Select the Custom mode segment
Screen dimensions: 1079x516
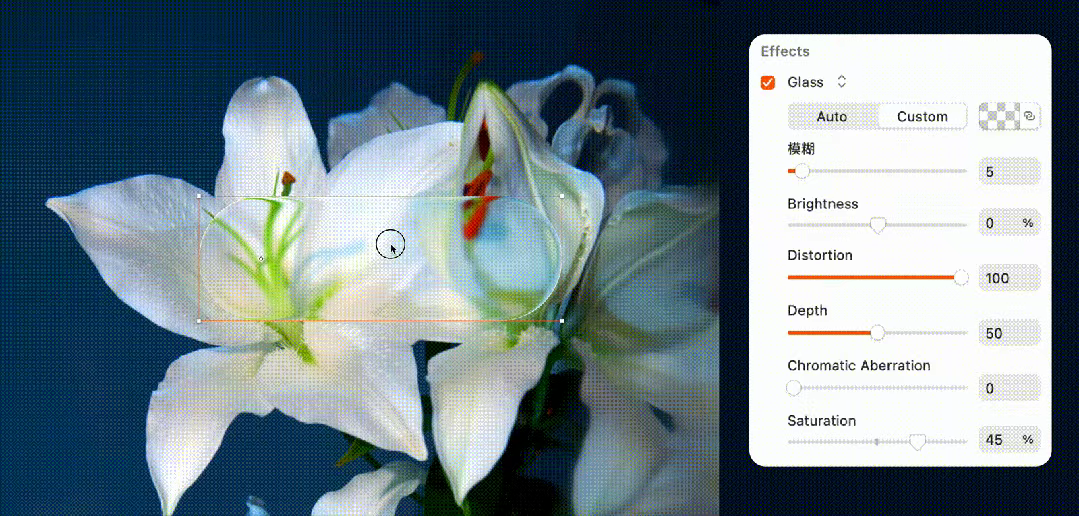921,117
